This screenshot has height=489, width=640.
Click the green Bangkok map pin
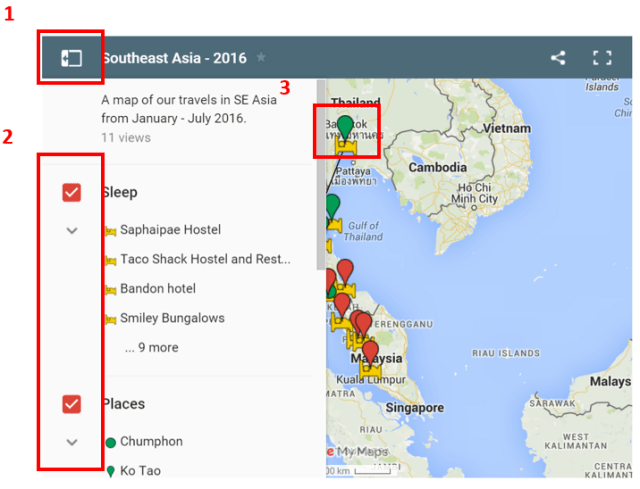point(345,125)
